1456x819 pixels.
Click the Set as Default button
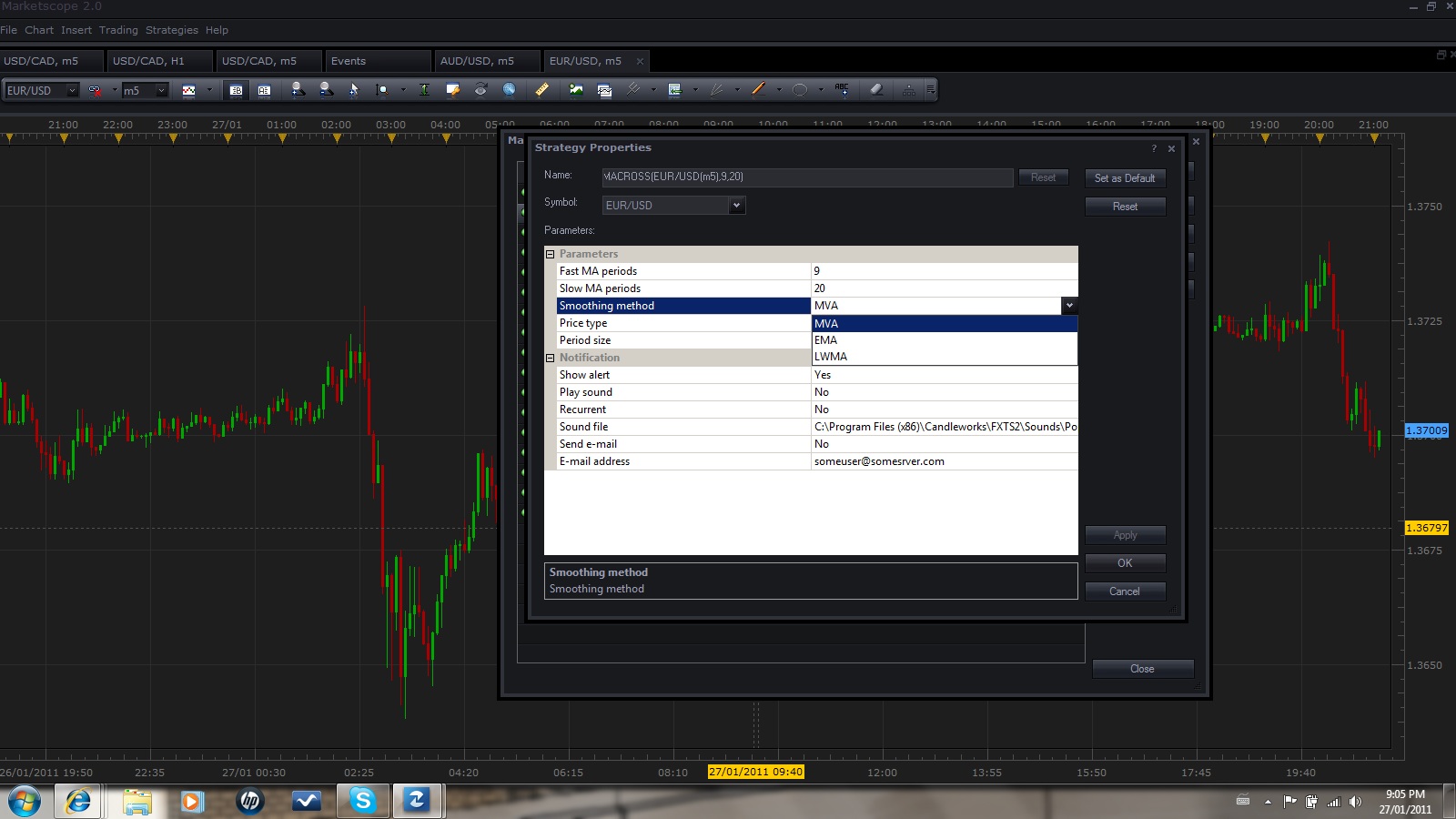coord(1125,178)
